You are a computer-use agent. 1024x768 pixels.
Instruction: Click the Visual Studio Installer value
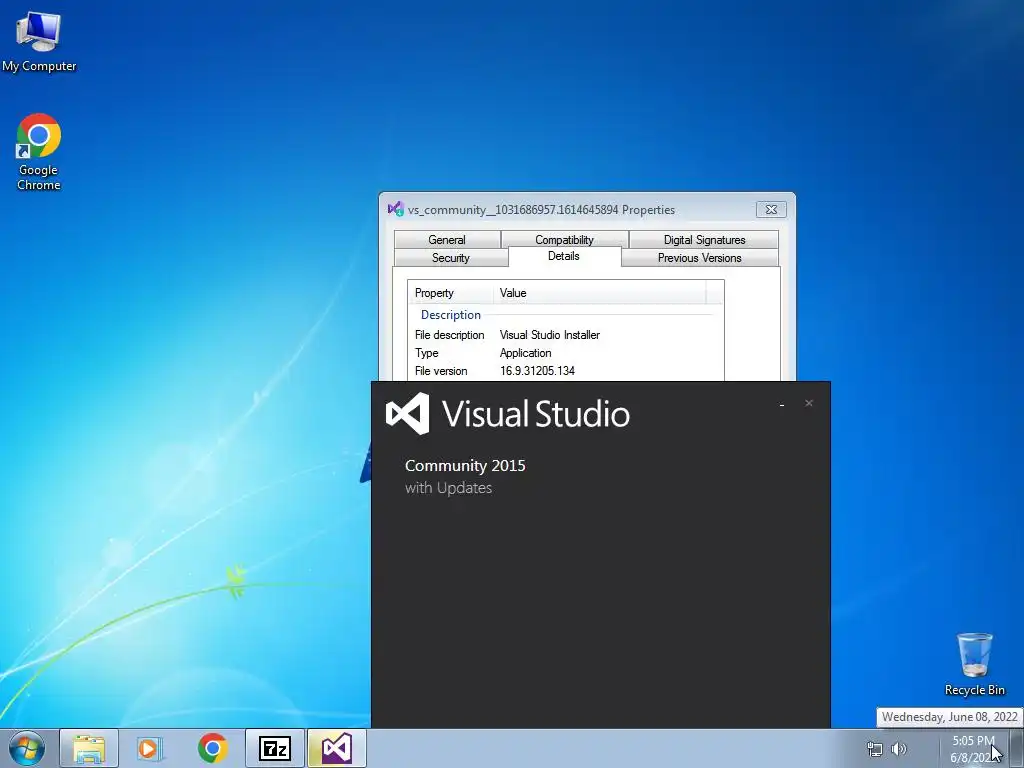549,334
